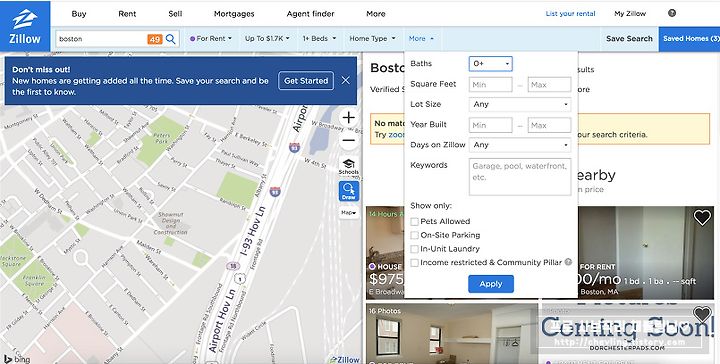This screenshot has width=720, height=364.
Task: Open the Sell menu
Action: (175, 14)
